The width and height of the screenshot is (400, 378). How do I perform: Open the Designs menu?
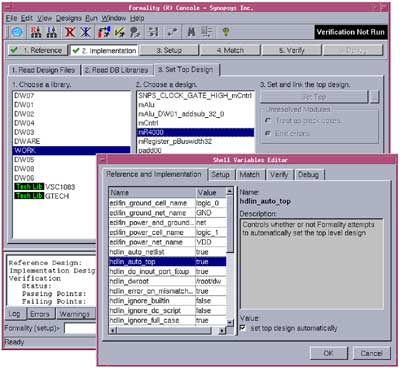pyautogui.click(x=69, y=18)
